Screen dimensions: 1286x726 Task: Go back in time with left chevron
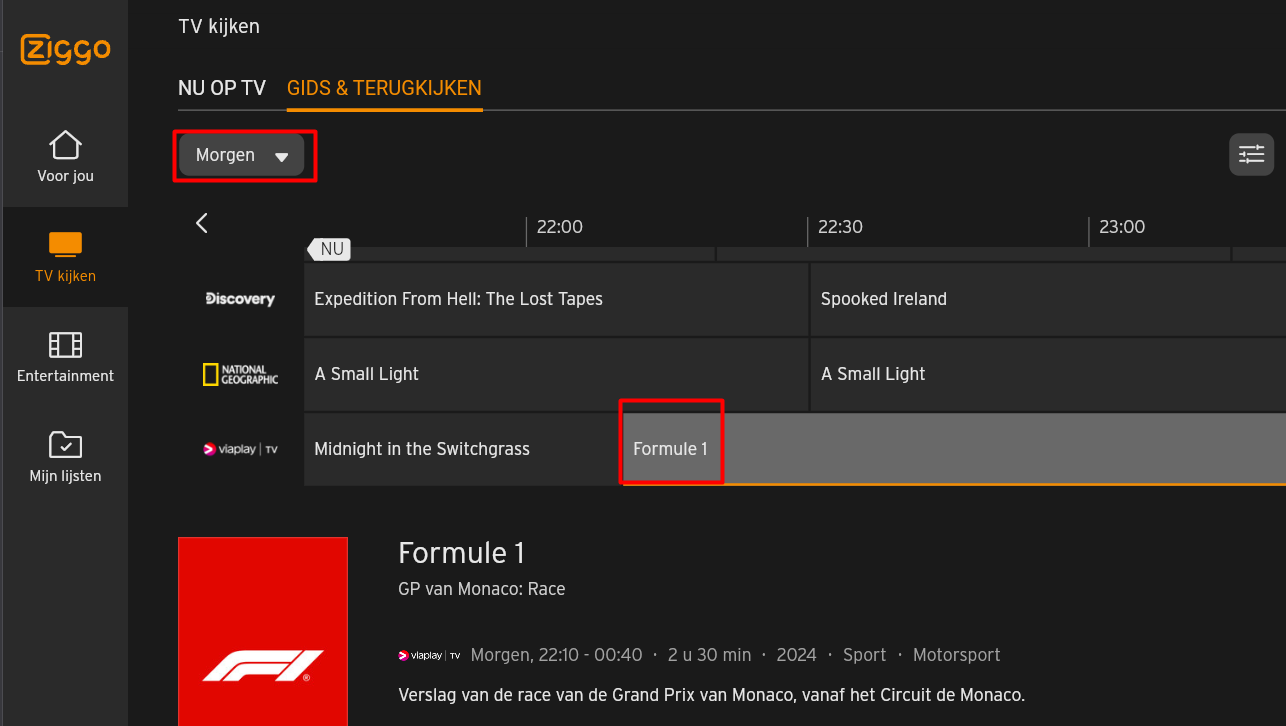[202, 223]
